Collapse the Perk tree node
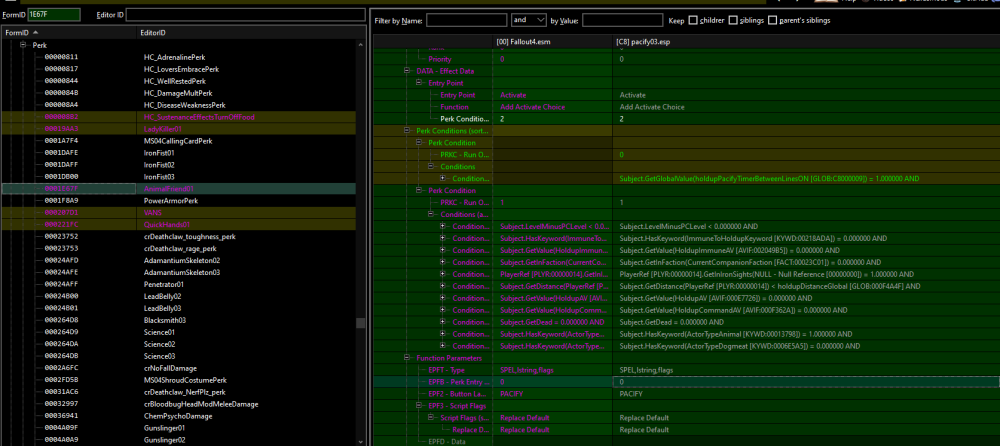1000x446 pixels. [x=23, y=45]
